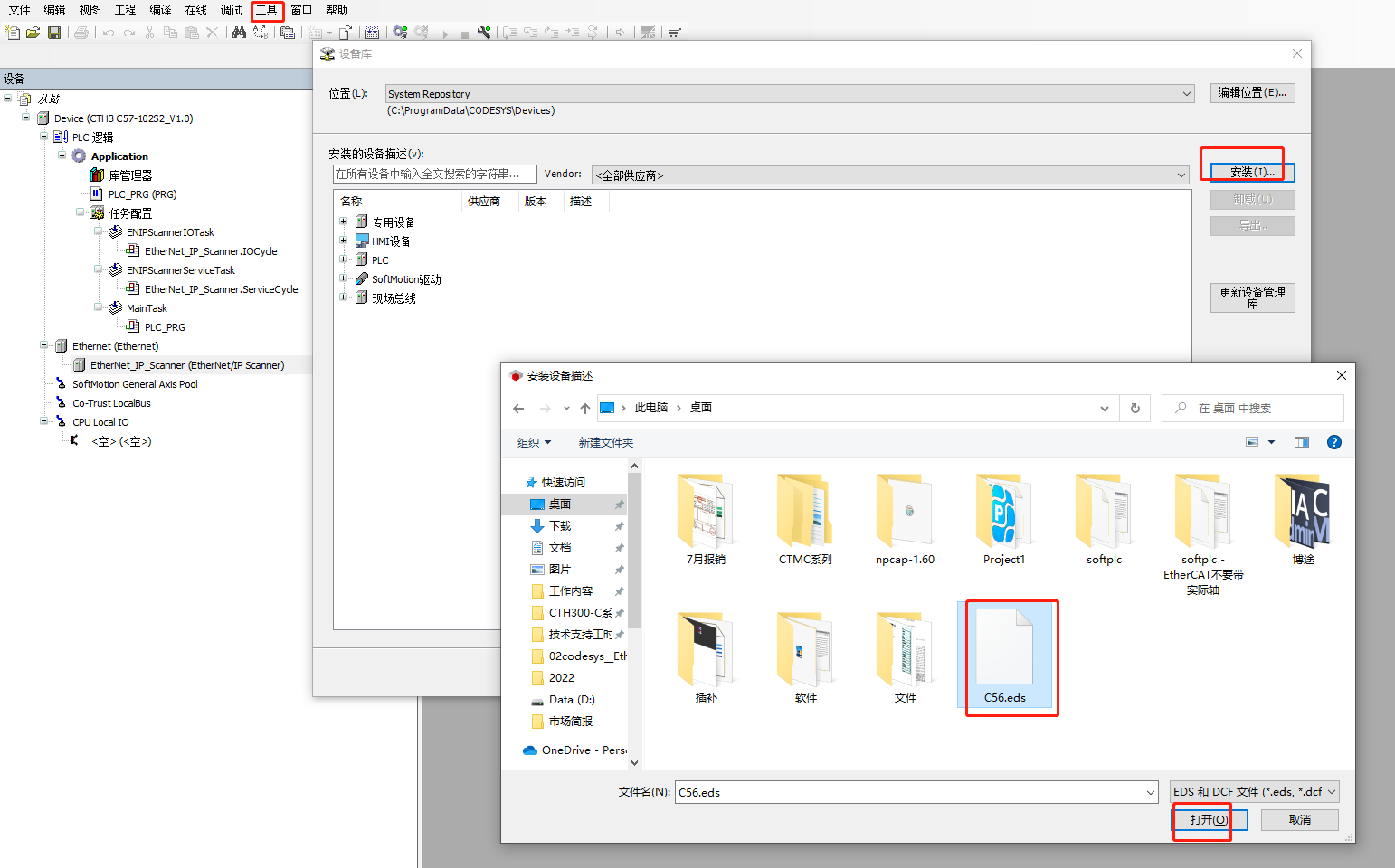Click the 取消 button

point(1300,820)
